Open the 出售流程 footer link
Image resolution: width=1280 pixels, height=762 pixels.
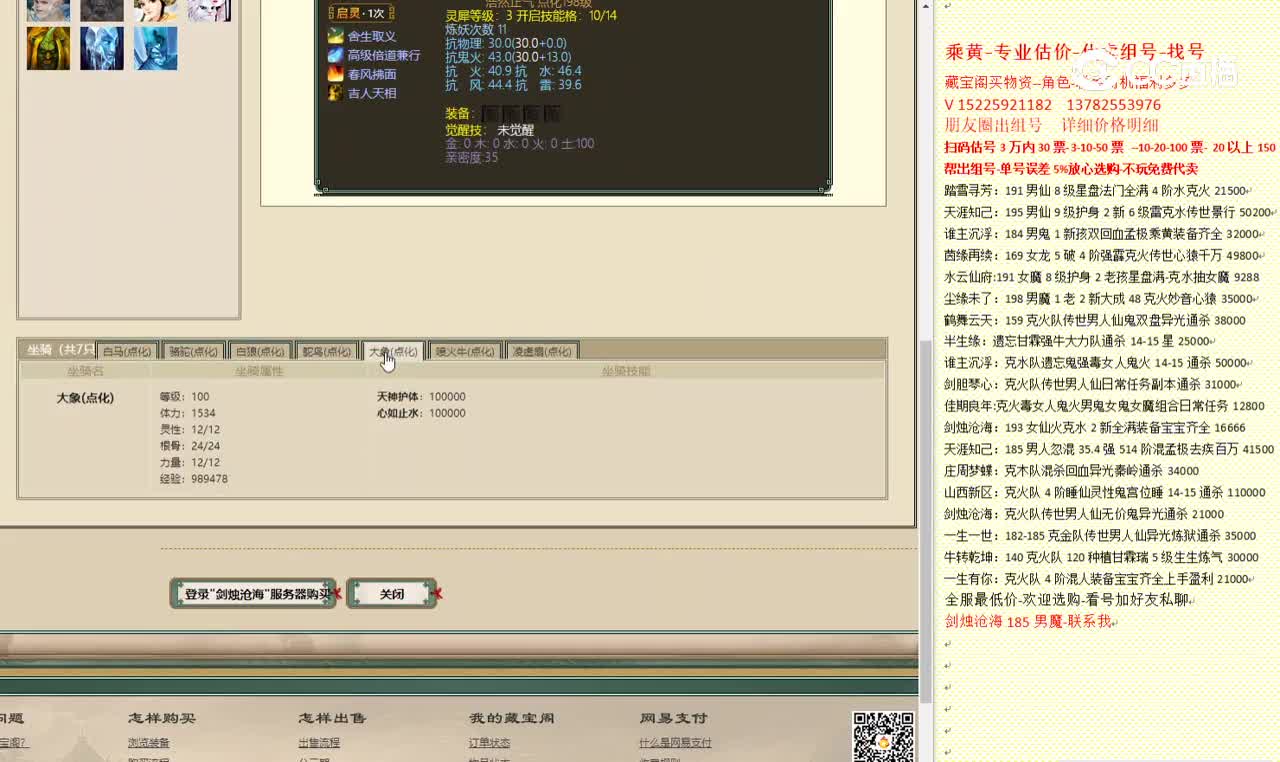click(319, 743)
